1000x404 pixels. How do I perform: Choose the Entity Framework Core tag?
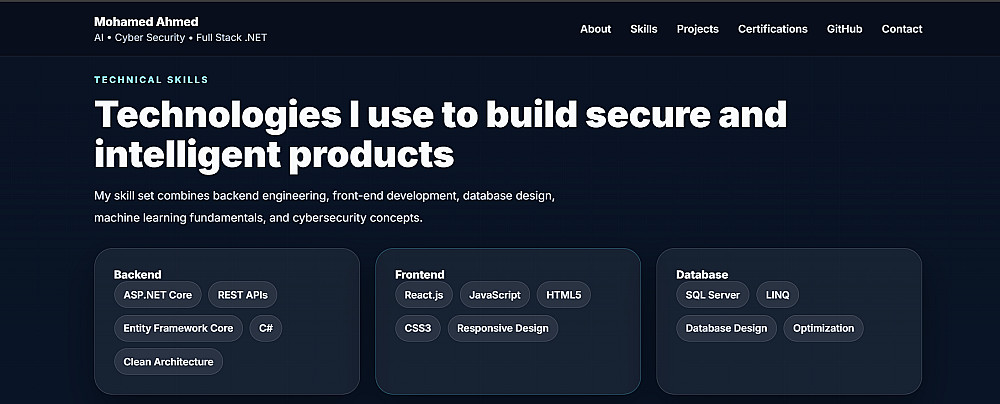[x=178, y=328]
